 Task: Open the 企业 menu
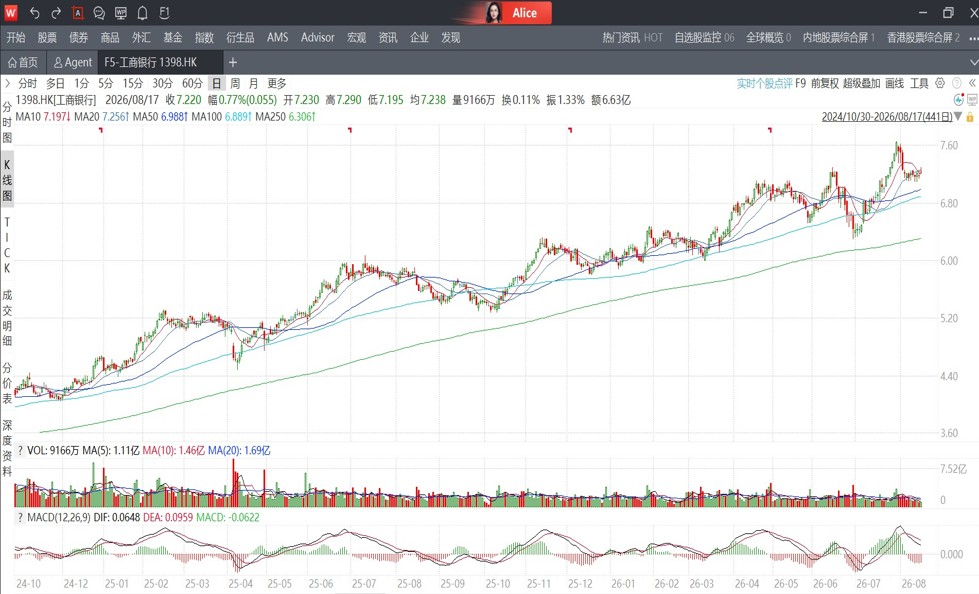tap(419, 37)
